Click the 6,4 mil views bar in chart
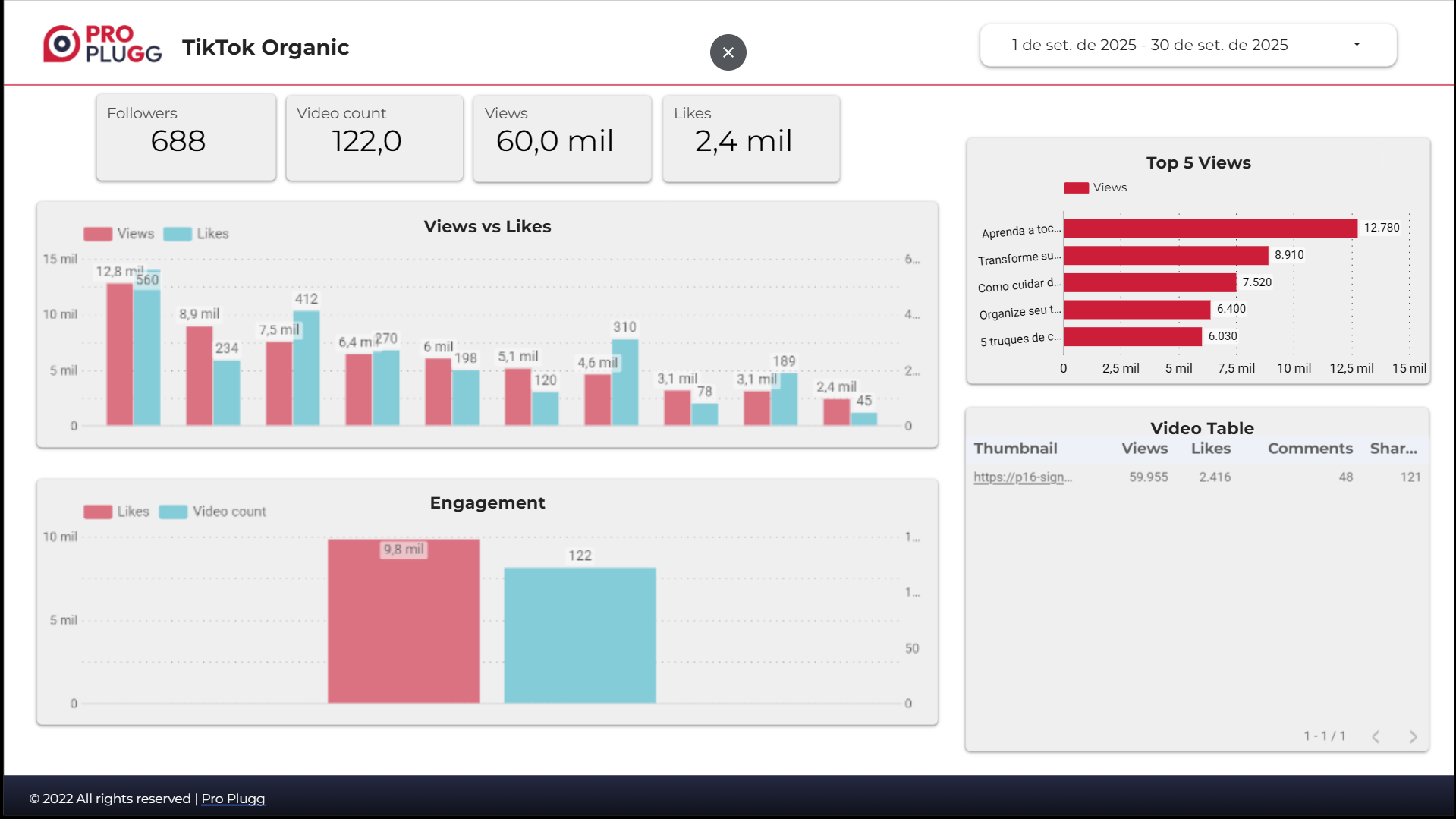1456x819 pixels. [x=359, y=389]
